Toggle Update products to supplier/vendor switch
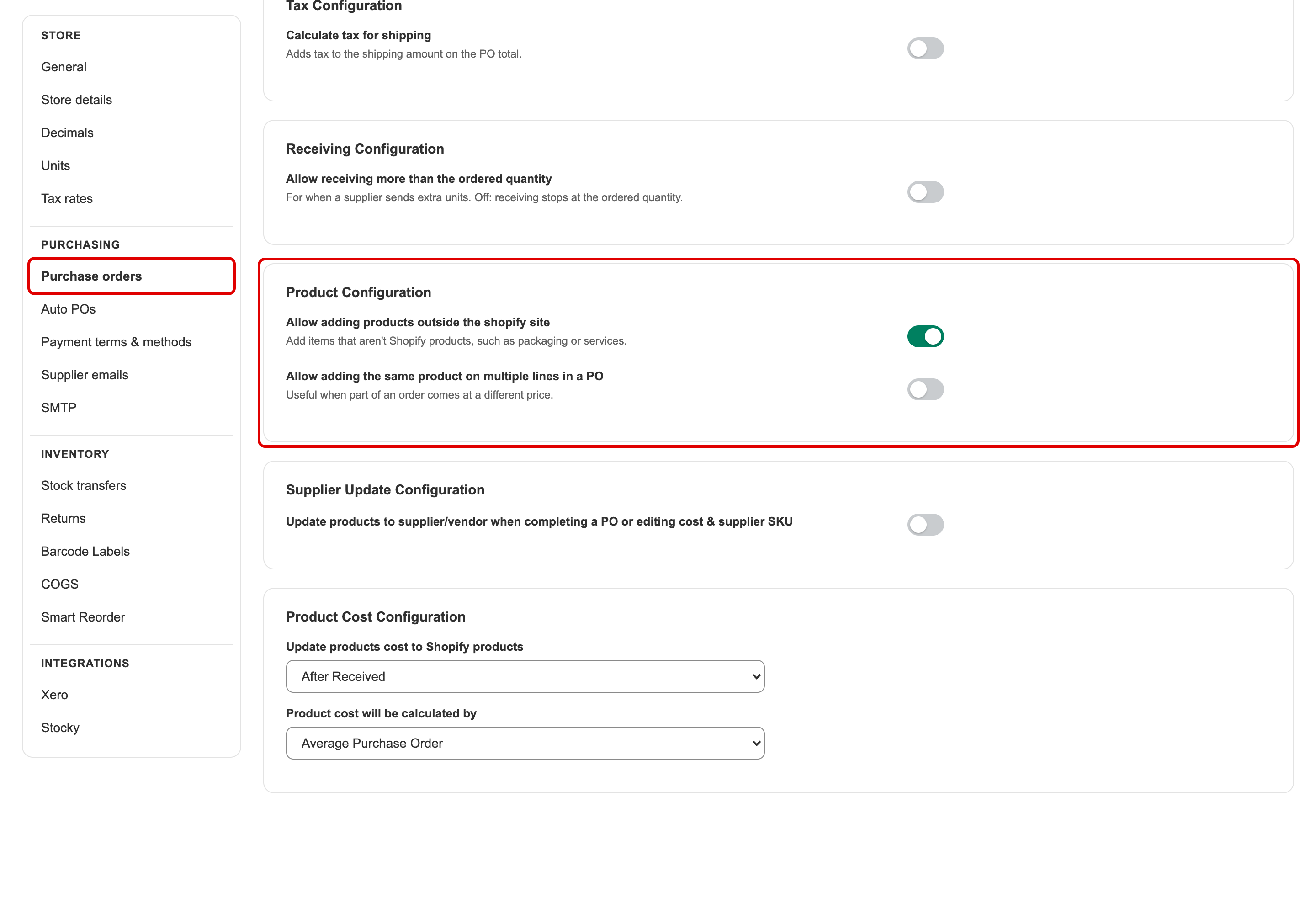 click(925, 525)
